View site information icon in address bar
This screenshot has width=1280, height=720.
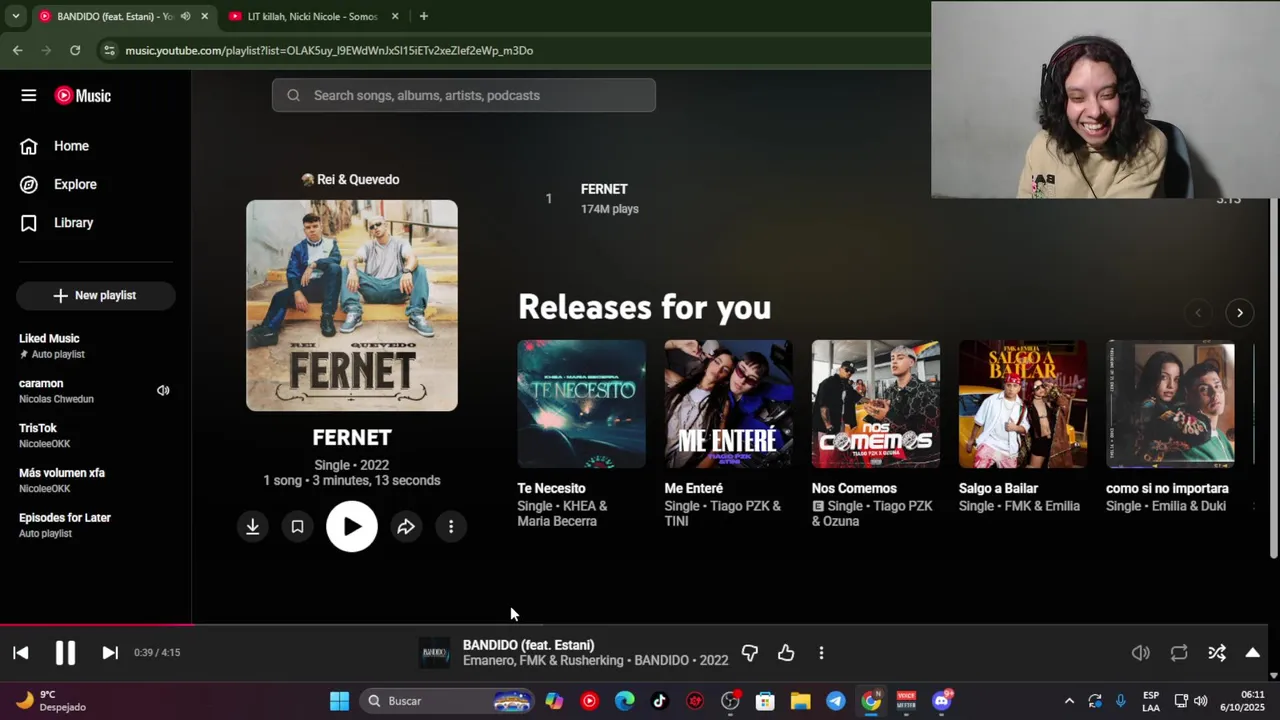(109, 50)
